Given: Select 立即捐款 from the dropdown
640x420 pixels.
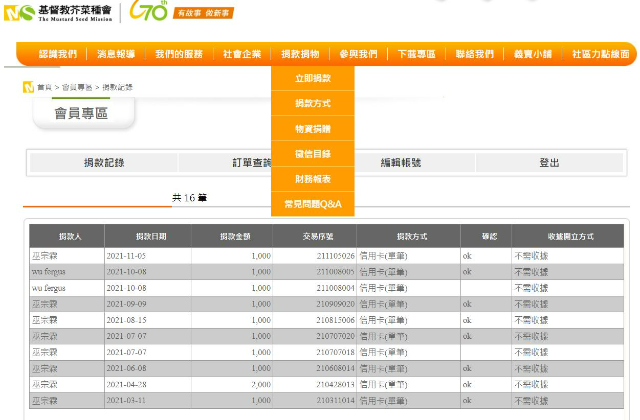Looking at the screenshot, I should tap(312, 78).
